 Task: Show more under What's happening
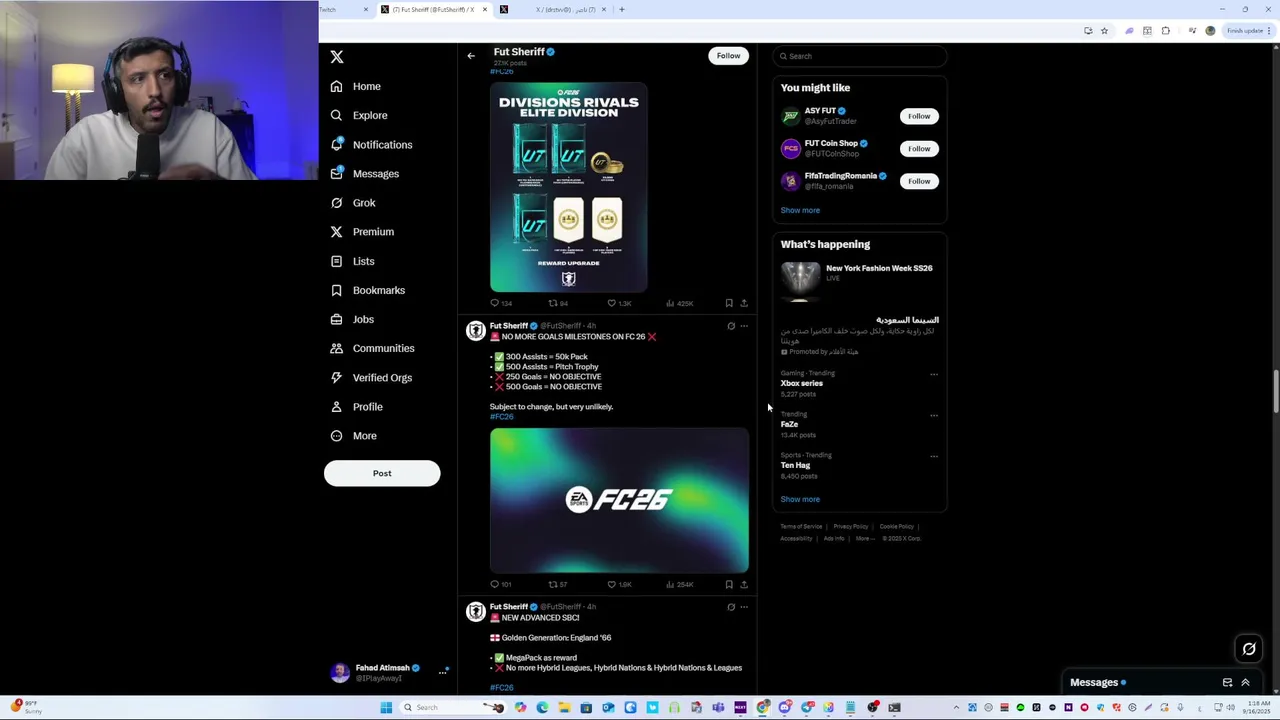click(x=800, y=499)
